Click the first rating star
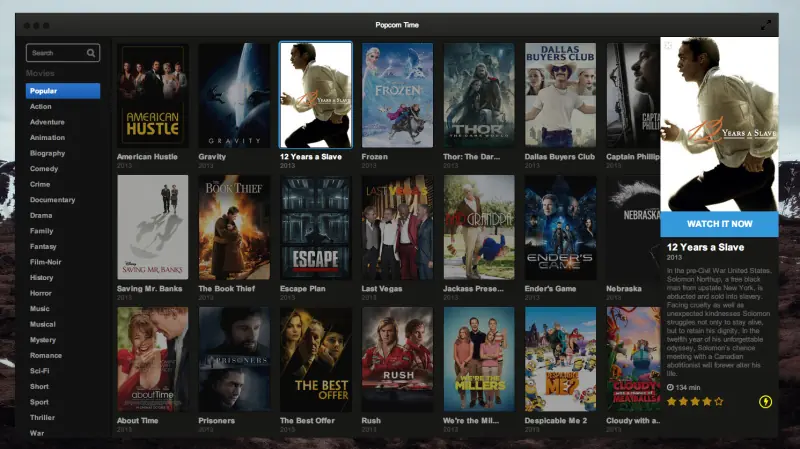Viewport: 800px width, 449px height. pyautogui.click(x=672, y=402)
